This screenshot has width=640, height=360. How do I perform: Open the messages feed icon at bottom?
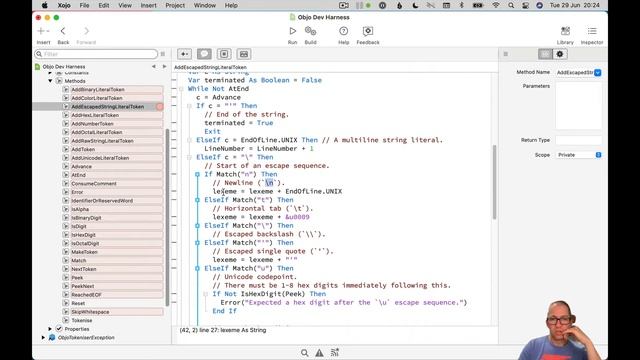pos(335,353)
